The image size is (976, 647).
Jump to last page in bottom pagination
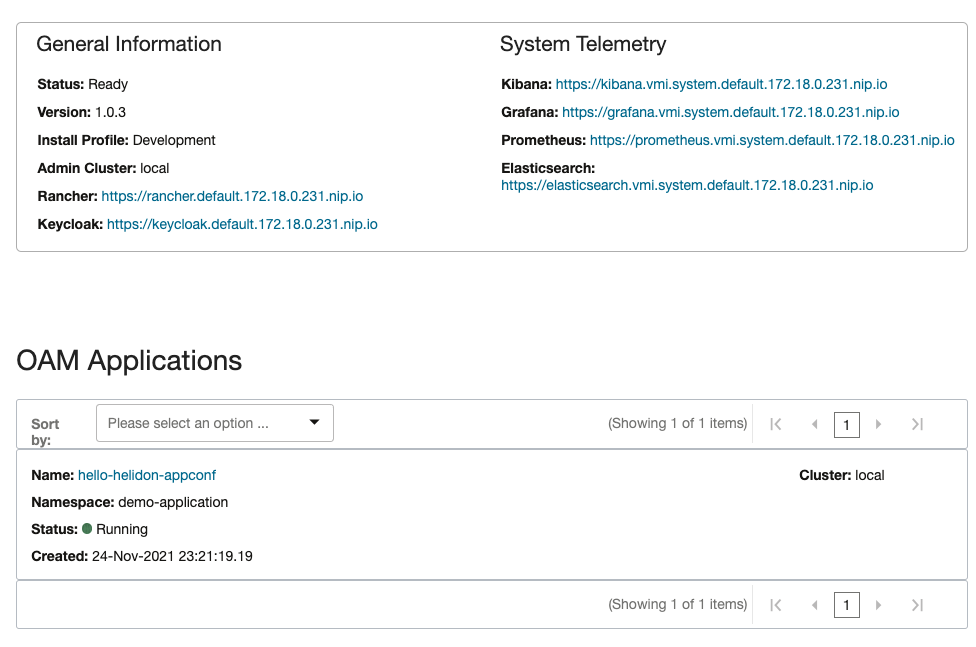pos(917,605)
